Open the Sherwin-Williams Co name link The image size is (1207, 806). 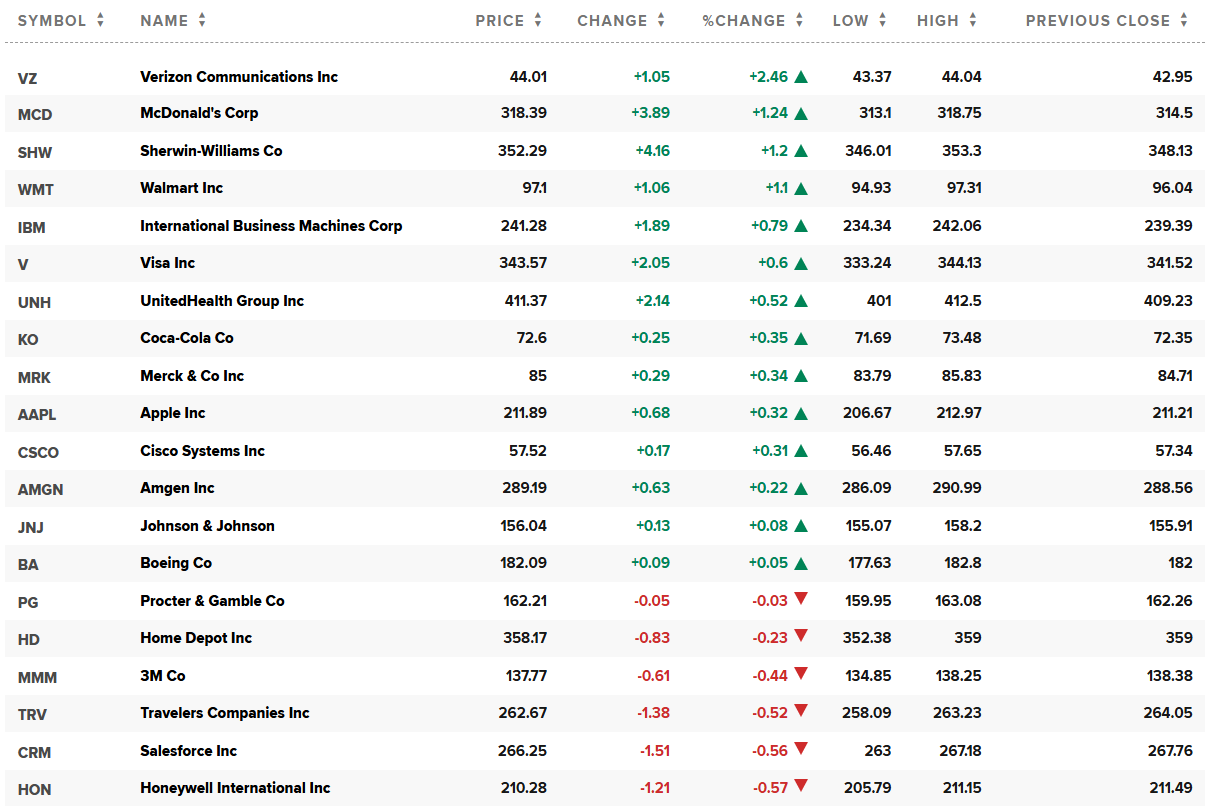click(211, 151)
